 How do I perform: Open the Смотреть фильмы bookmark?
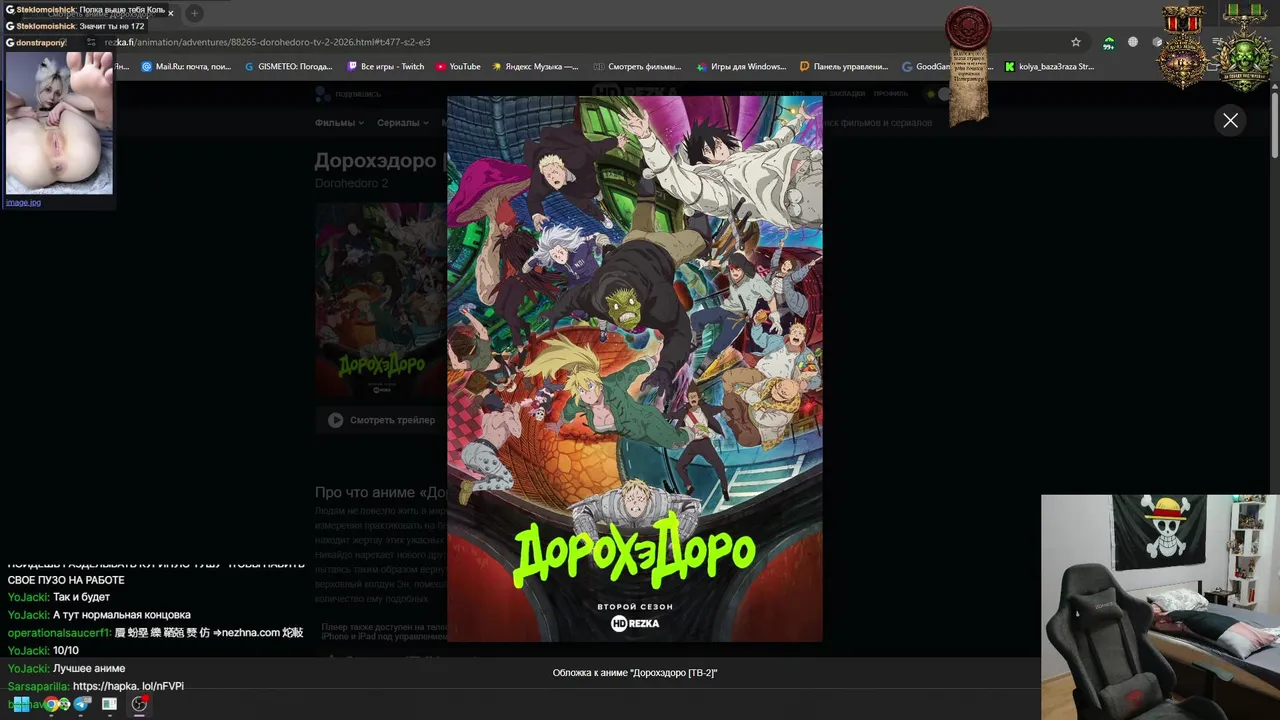point(637,67)
